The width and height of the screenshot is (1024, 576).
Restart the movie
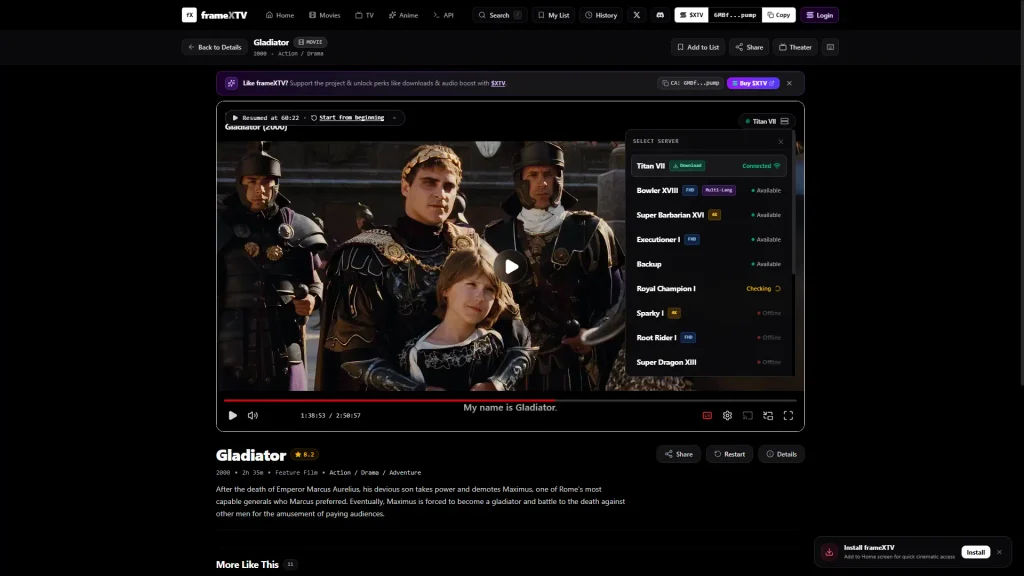point(729,455)
